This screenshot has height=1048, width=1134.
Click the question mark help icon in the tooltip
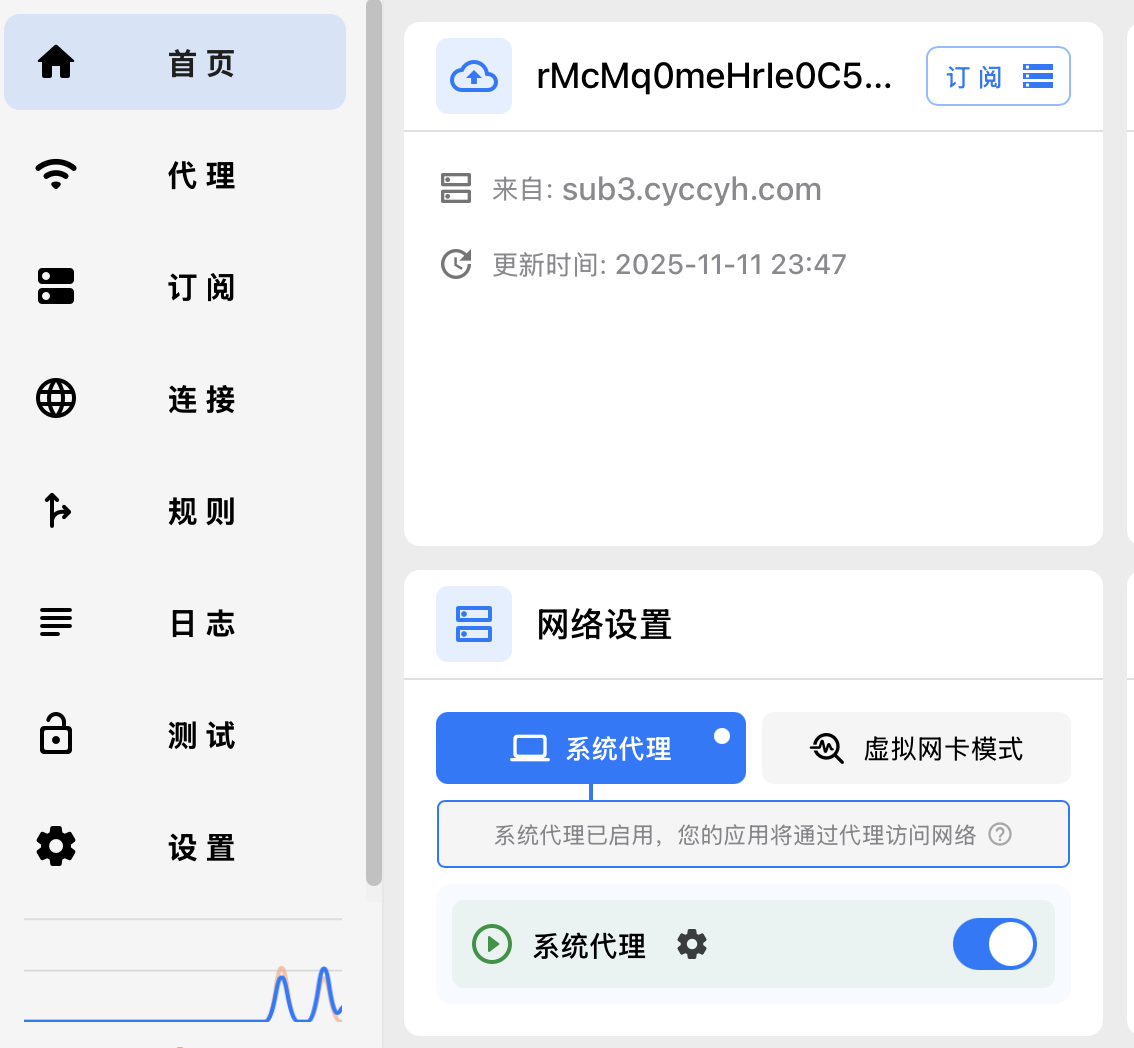click(x=1000, y=833)
